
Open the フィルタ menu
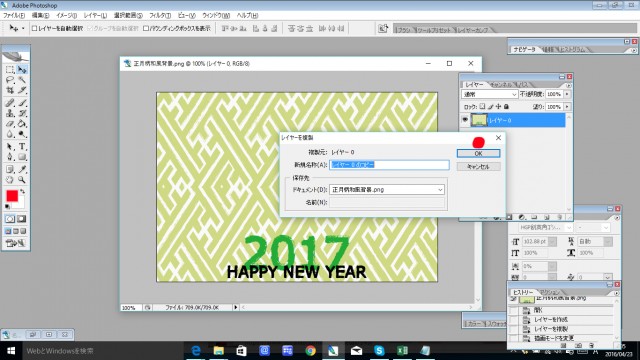pyautogui.click(x=160, y=15)
